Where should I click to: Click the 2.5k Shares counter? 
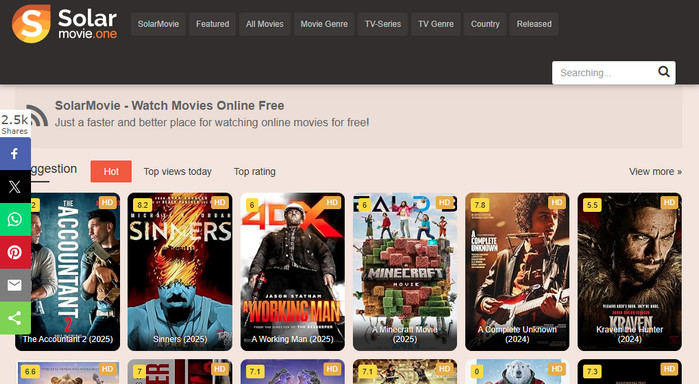click(x=14, y=124)
